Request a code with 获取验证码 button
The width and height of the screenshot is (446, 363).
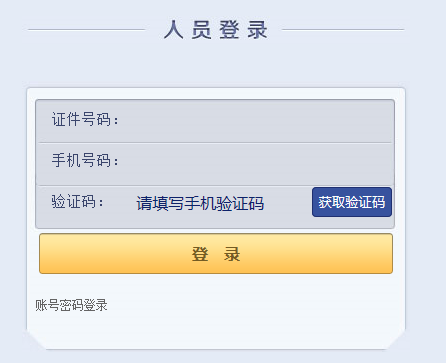tap(352, 202)
